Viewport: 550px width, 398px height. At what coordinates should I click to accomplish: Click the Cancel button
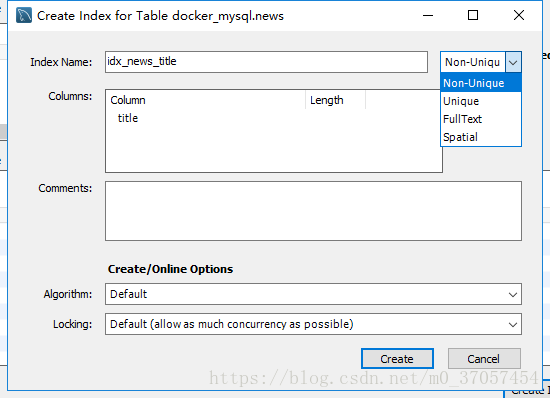[484, 358]
